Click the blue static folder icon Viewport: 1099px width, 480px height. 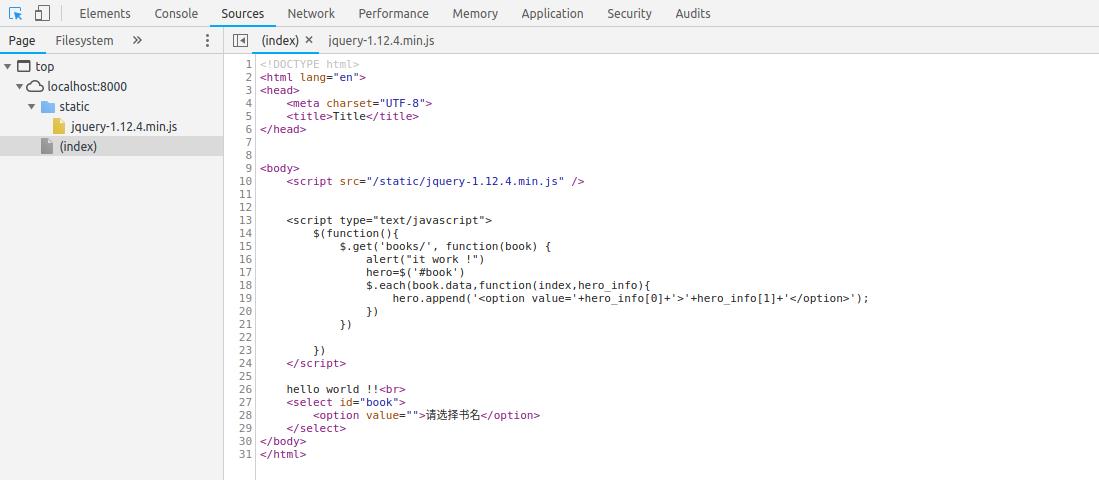point(48,107)
